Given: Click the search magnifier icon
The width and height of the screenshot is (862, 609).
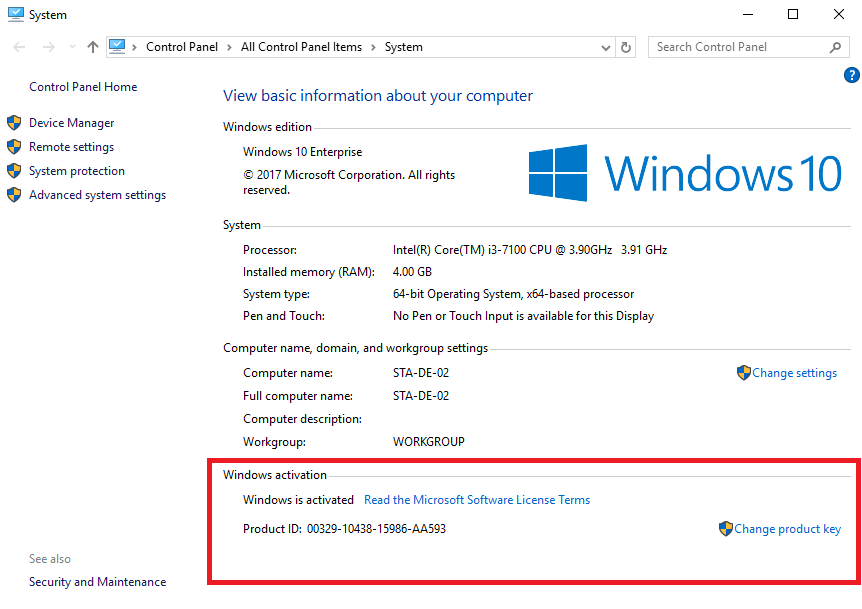Looking at the screenshot, I should [835, 46].
